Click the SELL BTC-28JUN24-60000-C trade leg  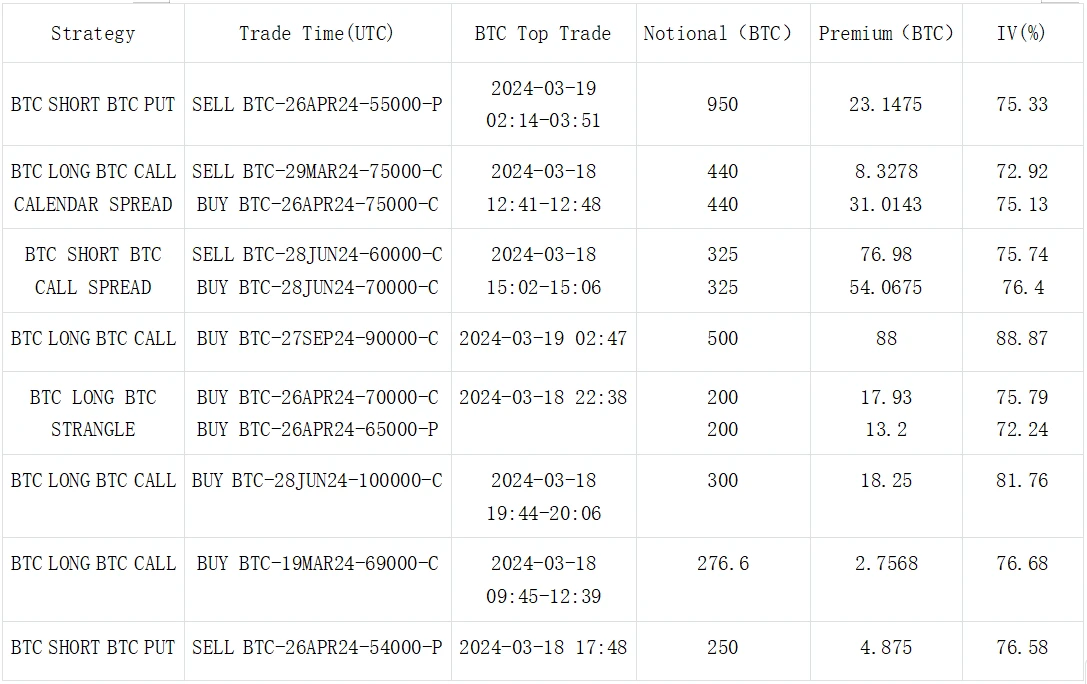tap(317, 254)
